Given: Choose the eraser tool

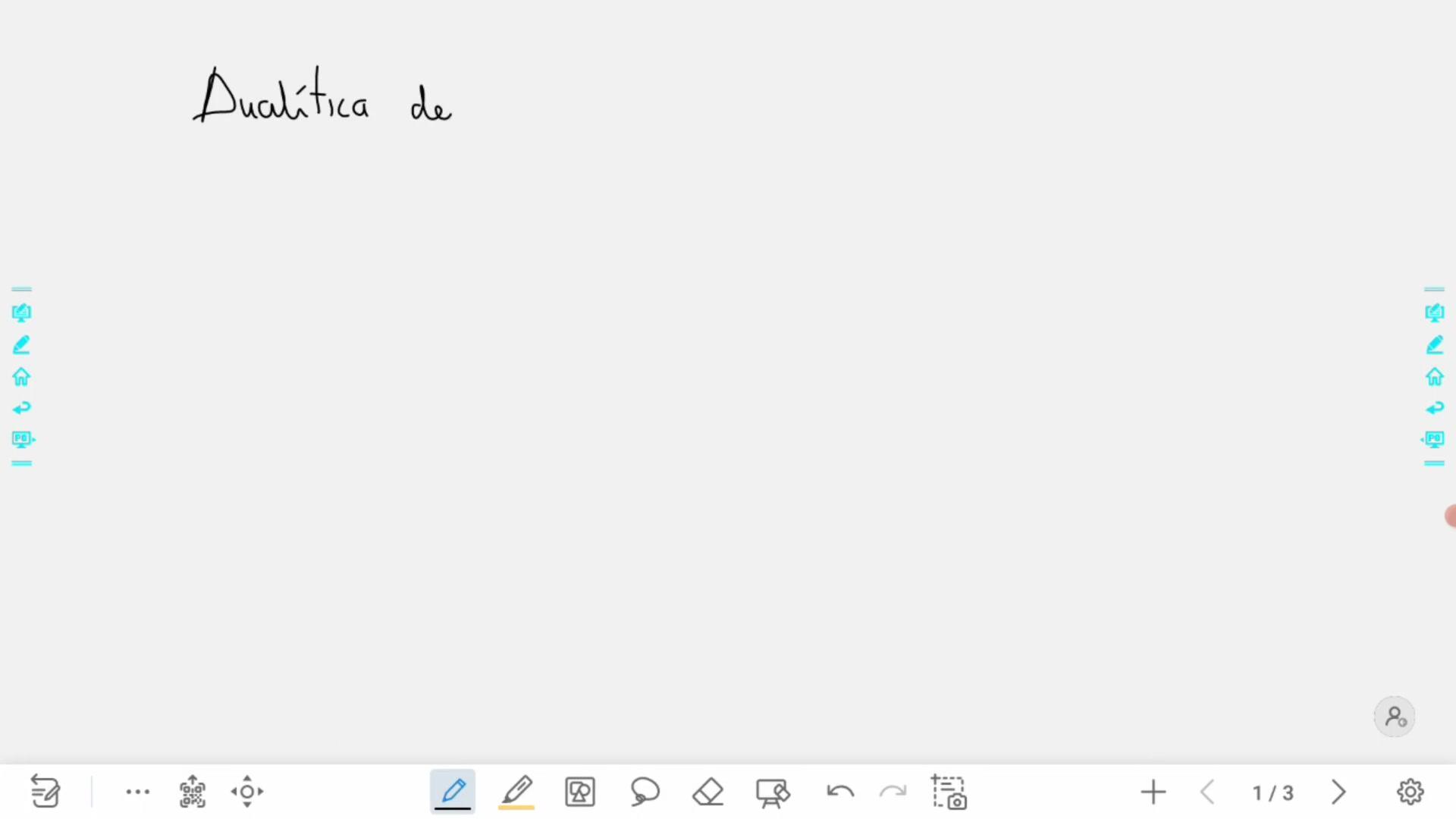Looking at the screenshot, I should click(708, 792).
